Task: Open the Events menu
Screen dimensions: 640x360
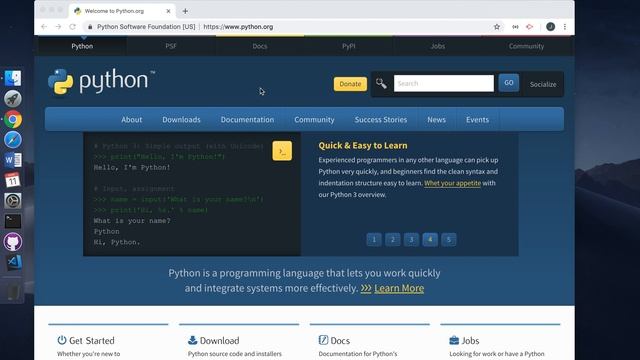Action: coord(478,120)
